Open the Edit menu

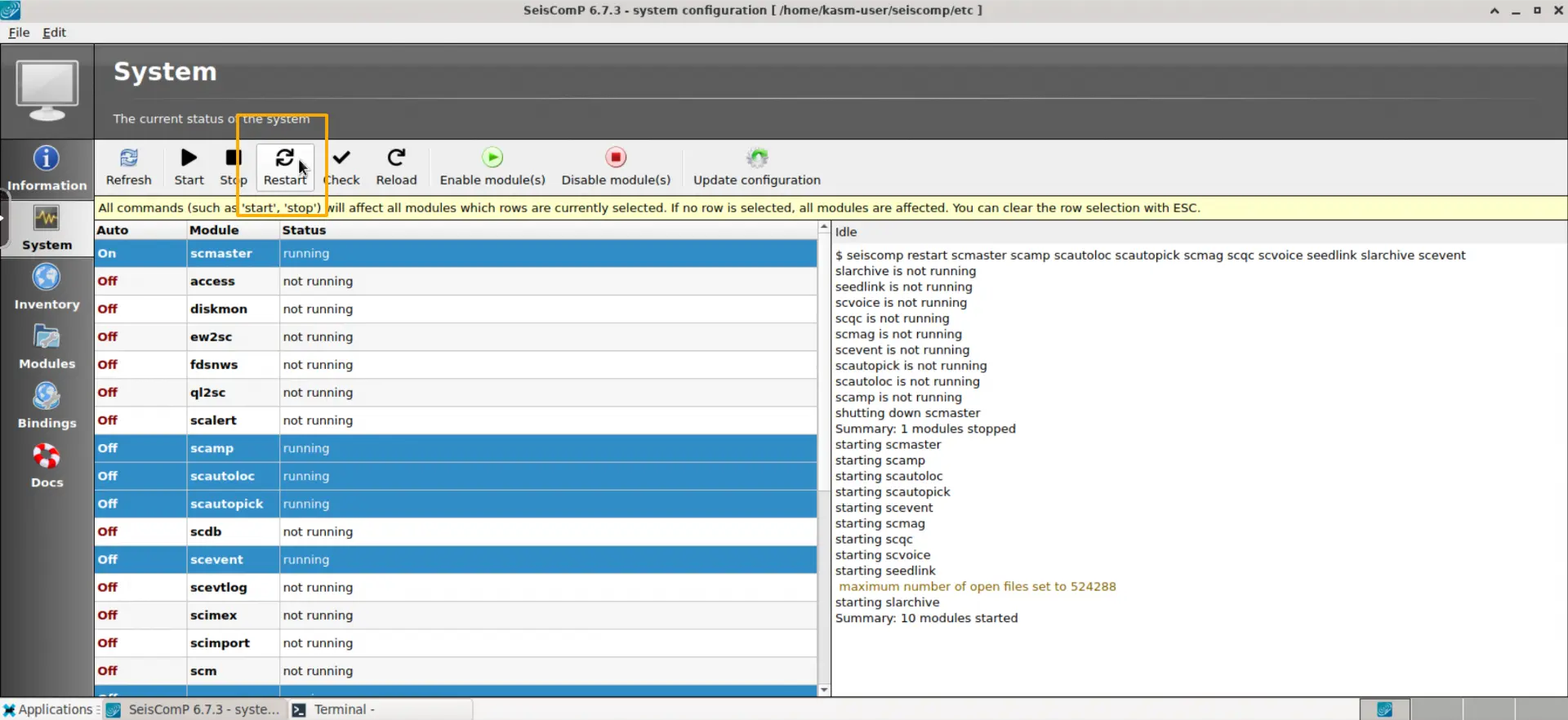point(54,33)
